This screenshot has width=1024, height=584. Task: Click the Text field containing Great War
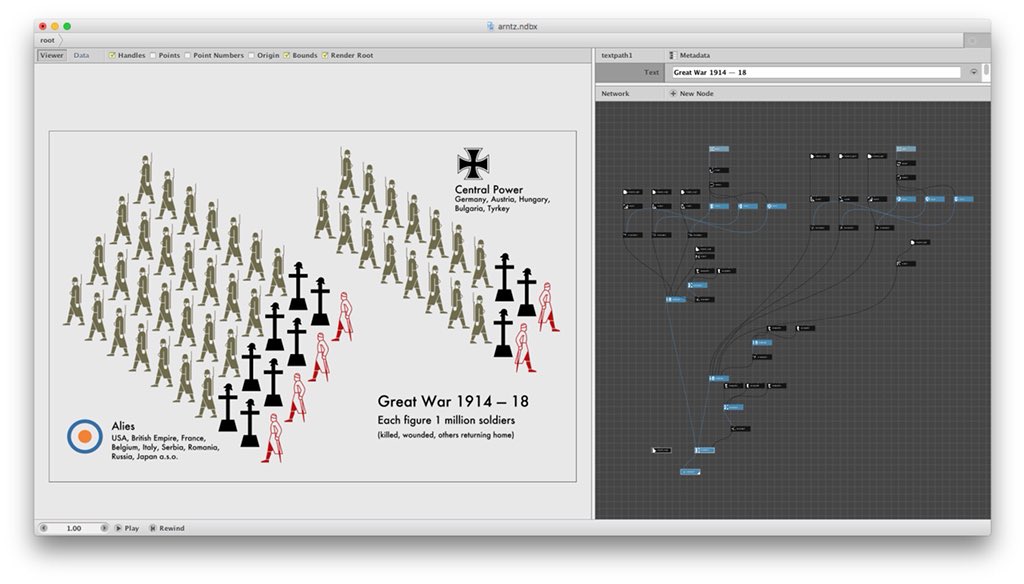click(816, 73)
